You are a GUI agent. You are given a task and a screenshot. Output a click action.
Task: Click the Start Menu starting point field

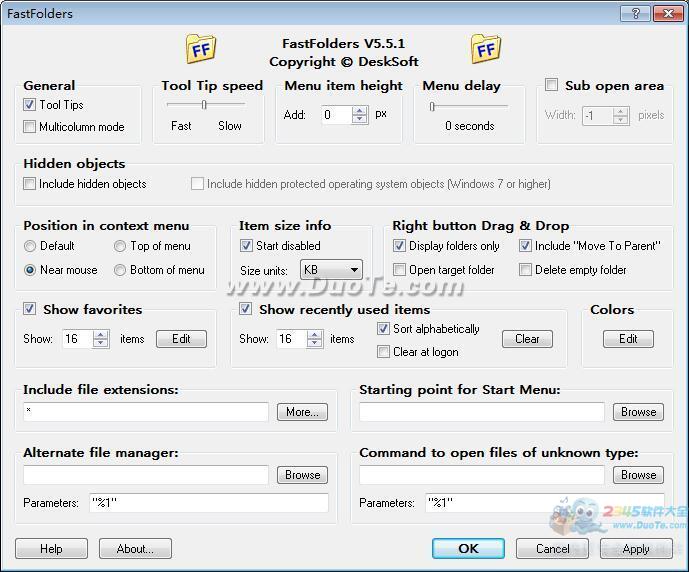coord(482,412)
